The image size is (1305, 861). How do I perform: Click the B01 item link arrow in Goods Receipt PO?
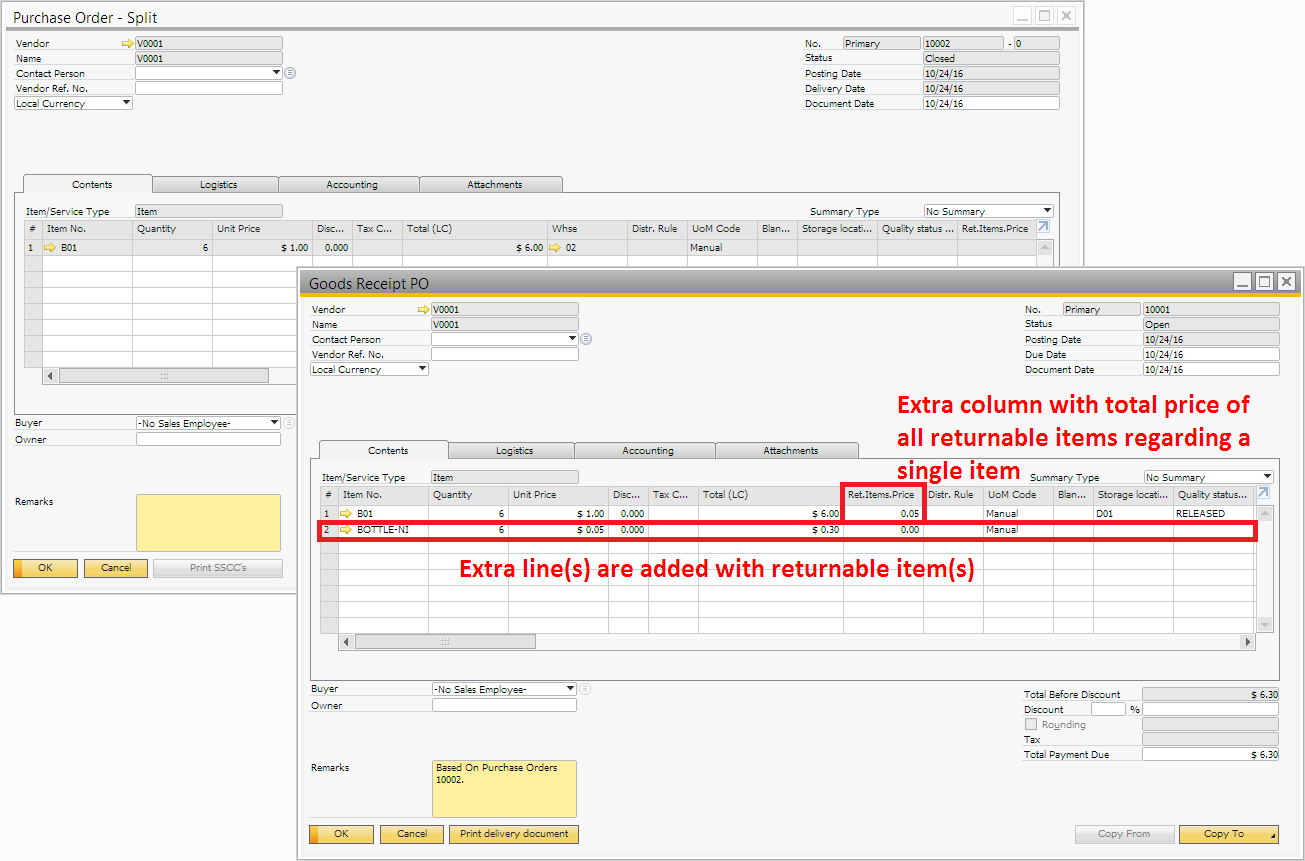348,513
